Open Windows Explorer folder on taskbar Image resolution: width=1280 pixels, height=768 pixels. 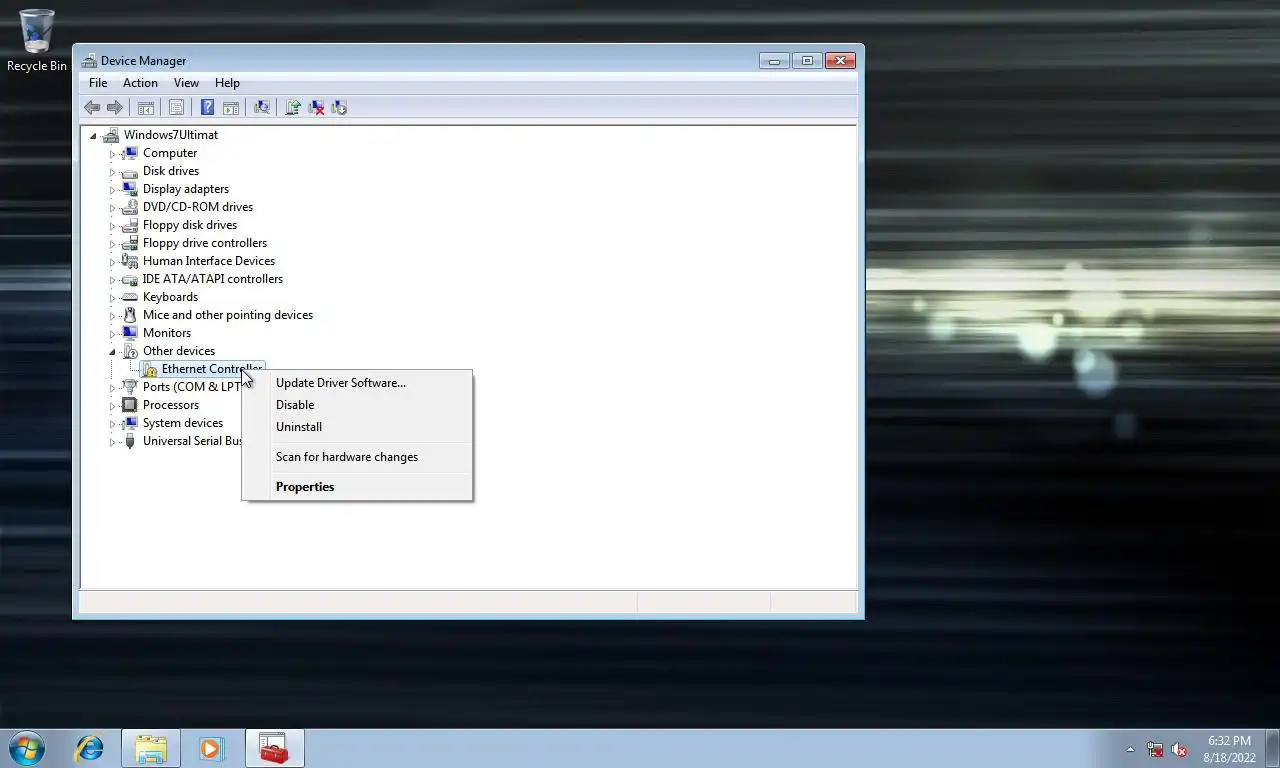pyautogui.click(x=151, y=748)
